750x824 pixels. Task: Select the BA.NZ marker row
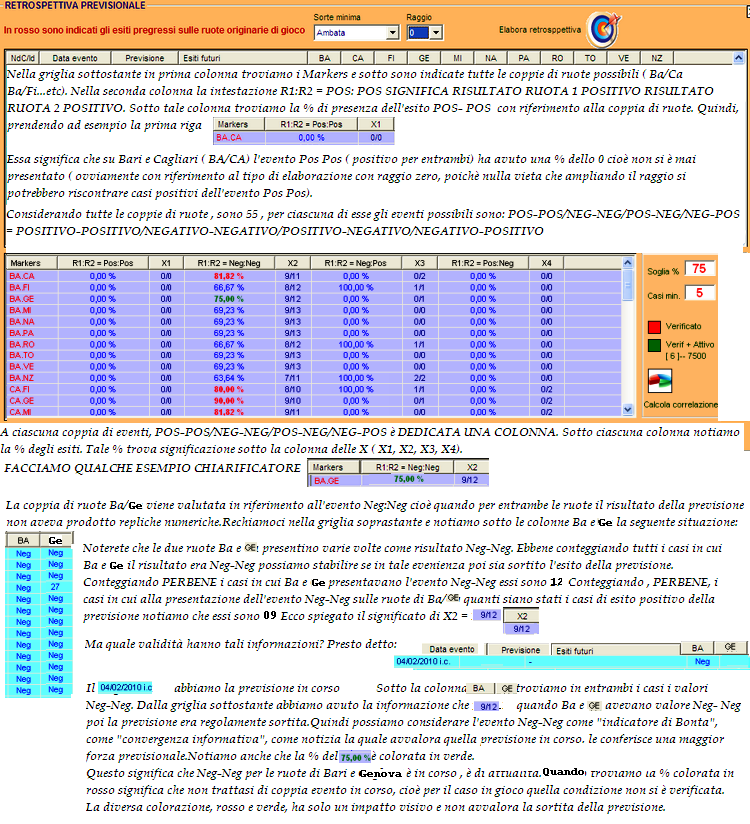pyautogui.click(x=314, y=378)
